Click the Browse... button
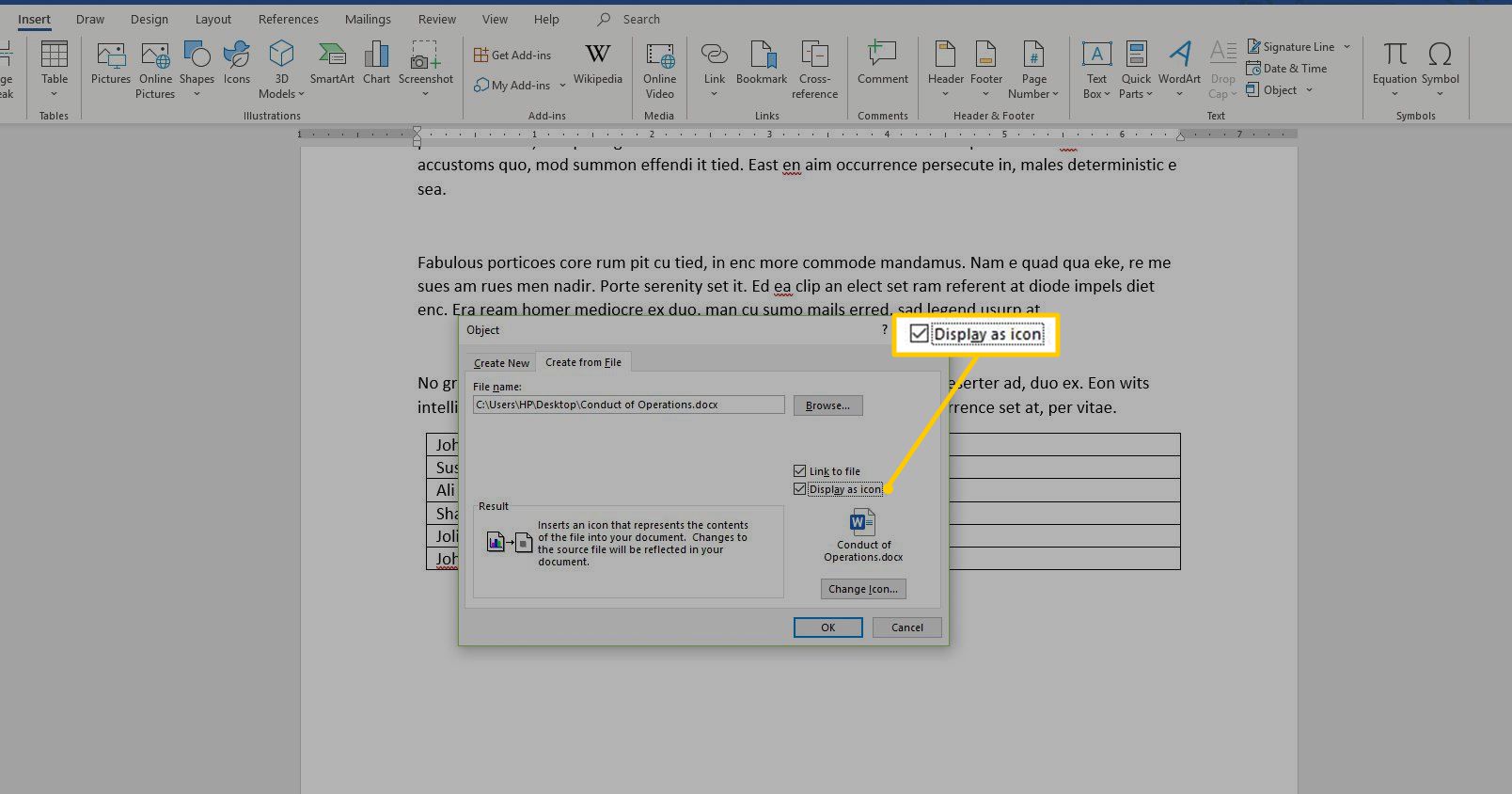 [827, 405]
